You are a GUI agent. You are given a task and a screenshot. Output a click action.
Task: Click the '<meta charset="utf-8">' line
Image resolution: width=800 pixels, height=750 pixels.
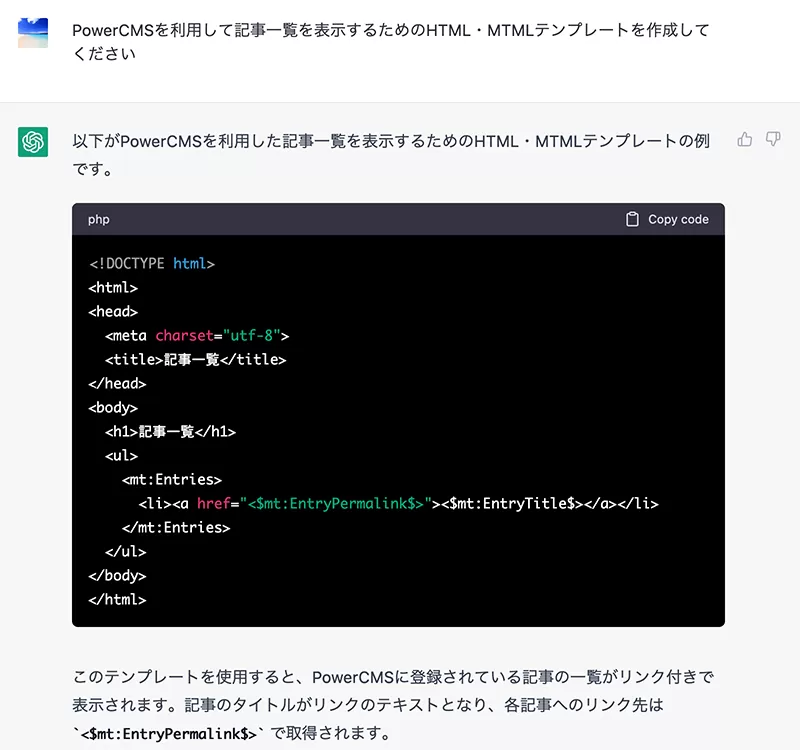point(197,335)
